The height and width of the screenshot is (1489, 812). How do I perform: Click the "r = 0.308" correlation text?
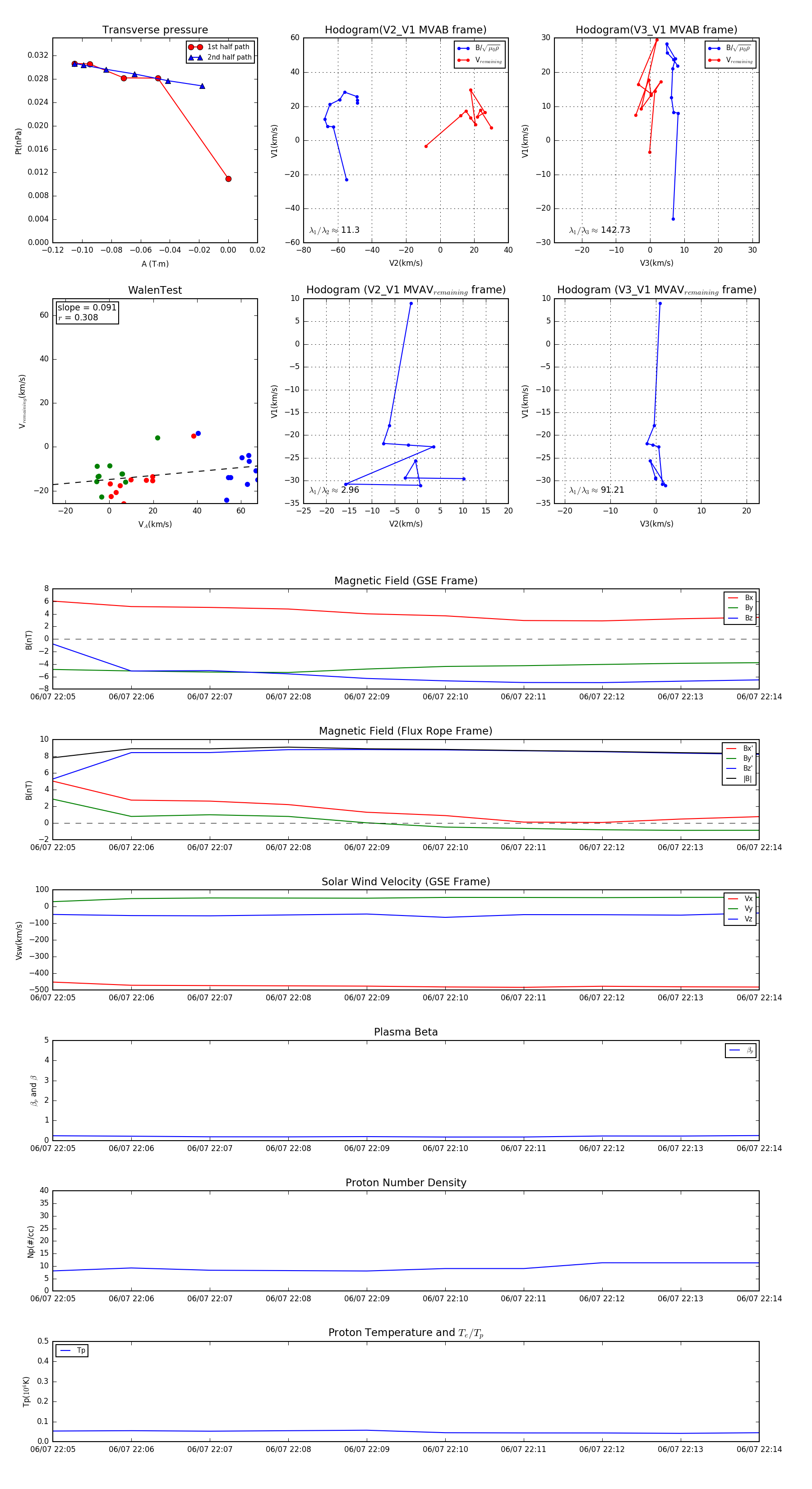click(78, 317)
